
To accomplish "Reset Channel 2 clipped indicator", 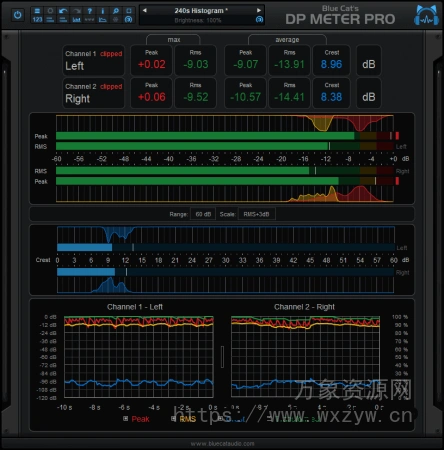I will tap(111, 87).
